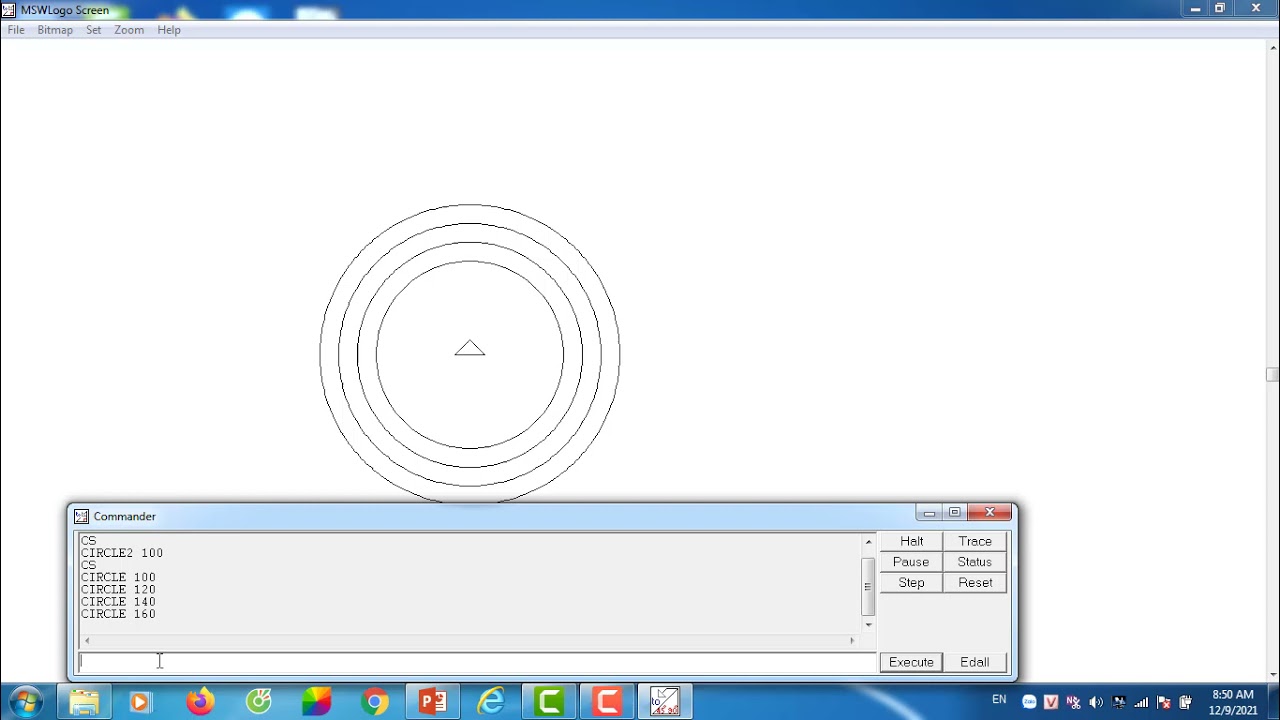Open the rainbow colored app in taskbar

(317, 702)
